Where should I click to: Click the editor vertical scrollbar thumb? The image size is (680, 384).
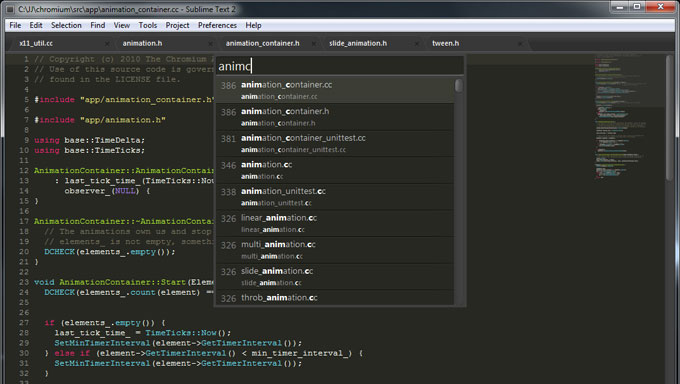tap(669, 117)
